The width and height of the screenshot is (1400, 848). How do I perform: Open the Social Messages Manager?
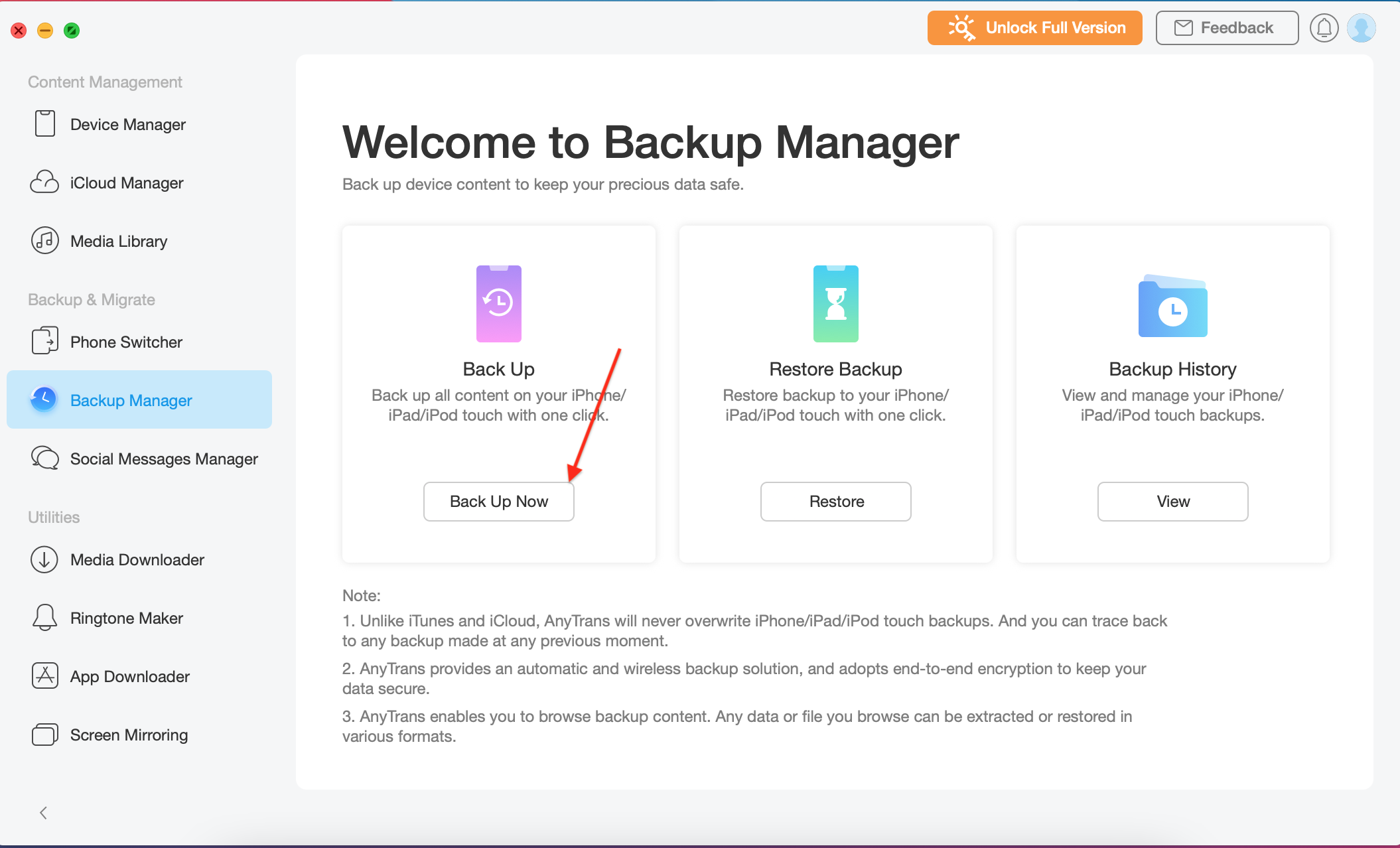click(x=163, y=459)
